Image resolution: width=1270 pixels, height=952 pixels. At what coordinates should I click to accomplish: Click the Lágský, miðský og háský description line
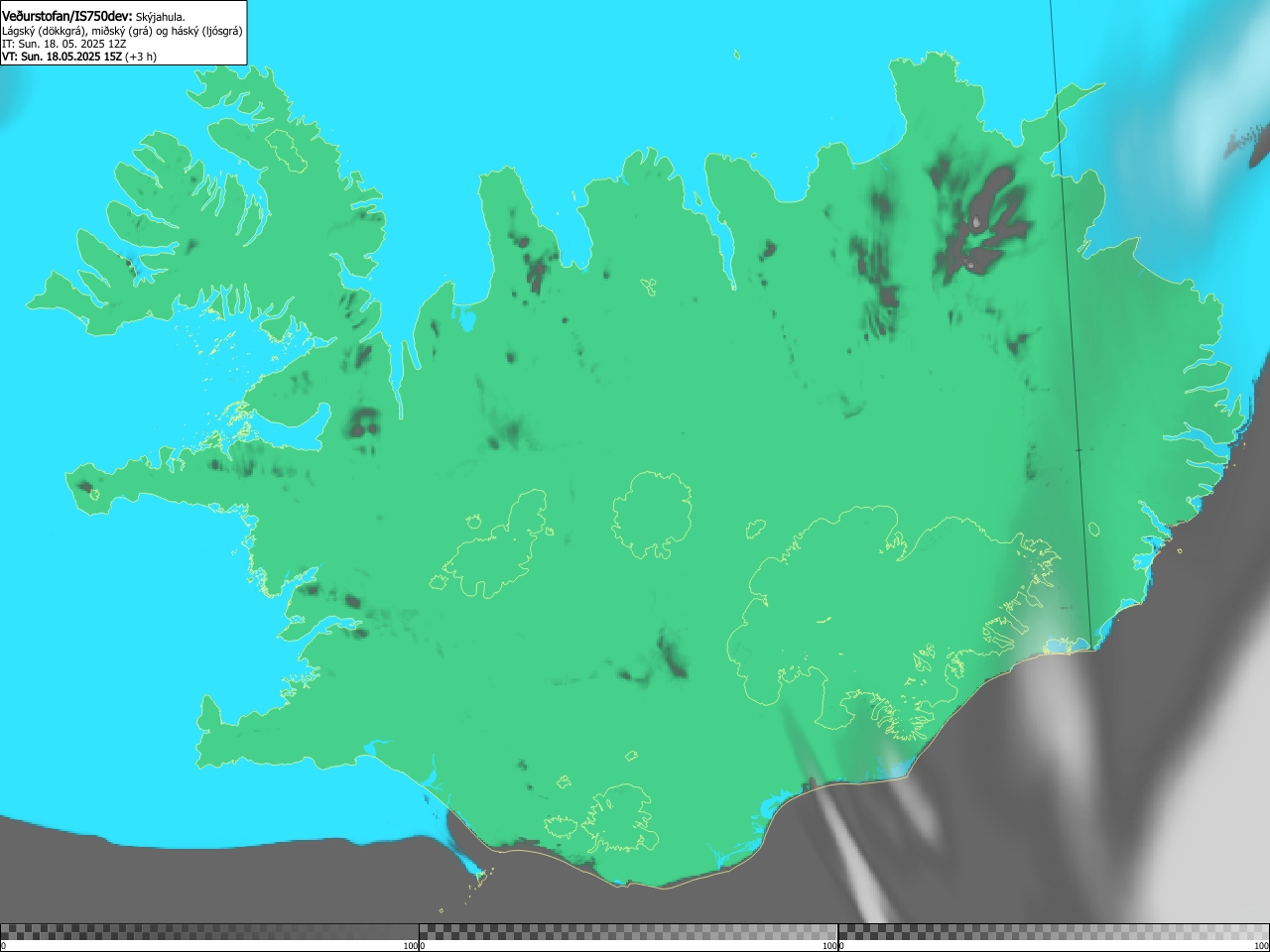point(122,31)
